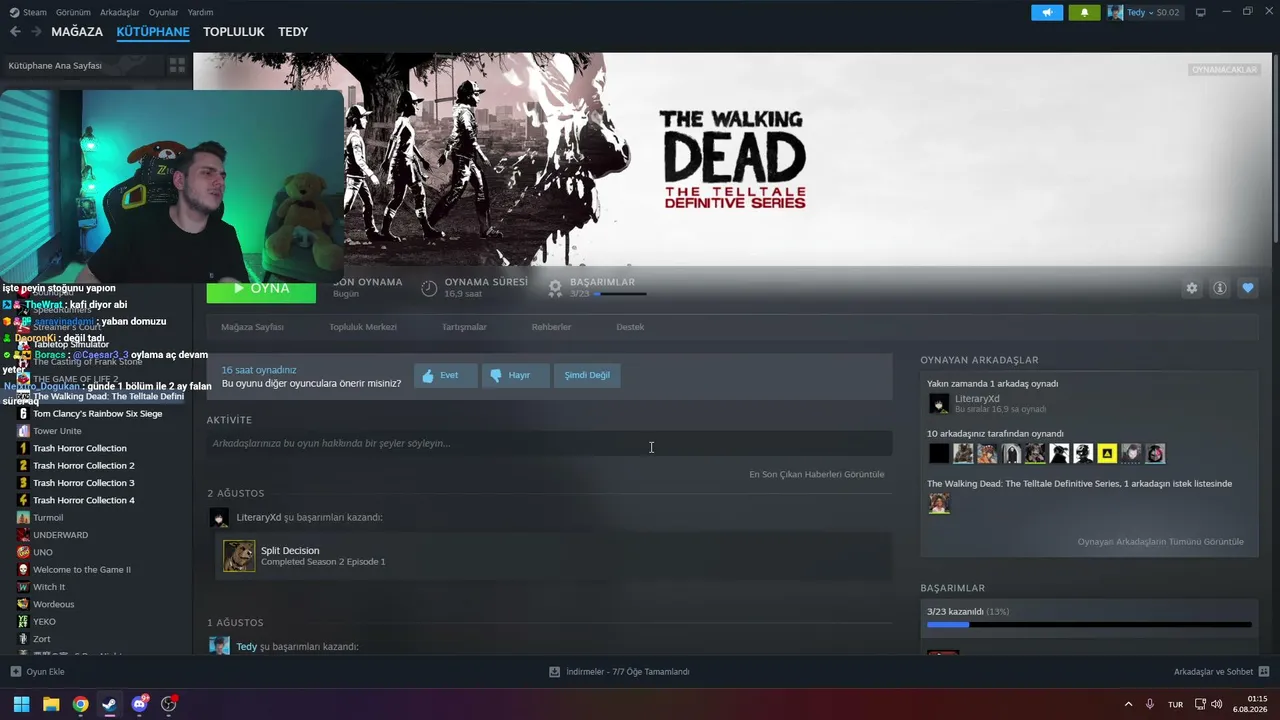1280x720 pixels.
Task: Open LiteraryXd's avatar in the activity feed
Action: point(219,517)
